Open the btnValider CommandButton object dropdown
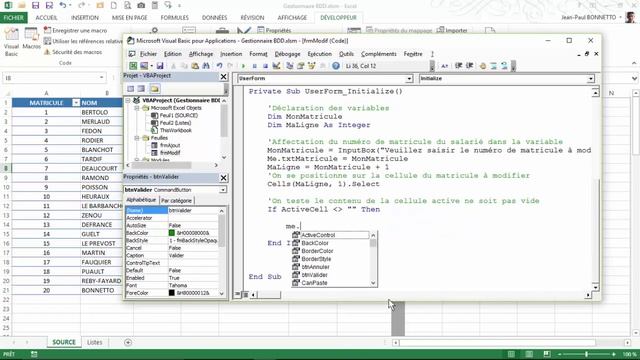The height and width of the screenshot is (360, 640). [x=223, y=190]
